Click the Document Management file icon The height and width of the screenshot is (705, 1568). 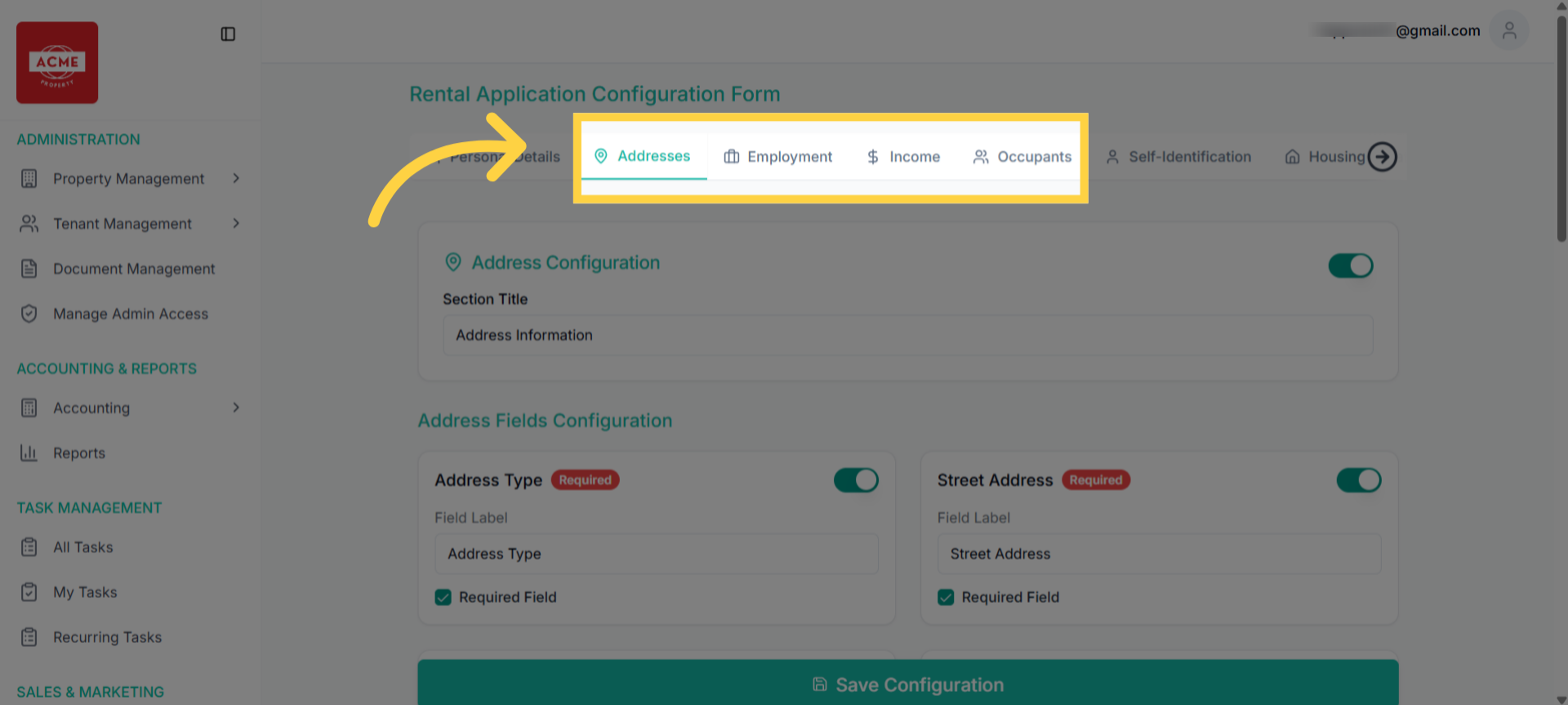click(x=29, y=269)
